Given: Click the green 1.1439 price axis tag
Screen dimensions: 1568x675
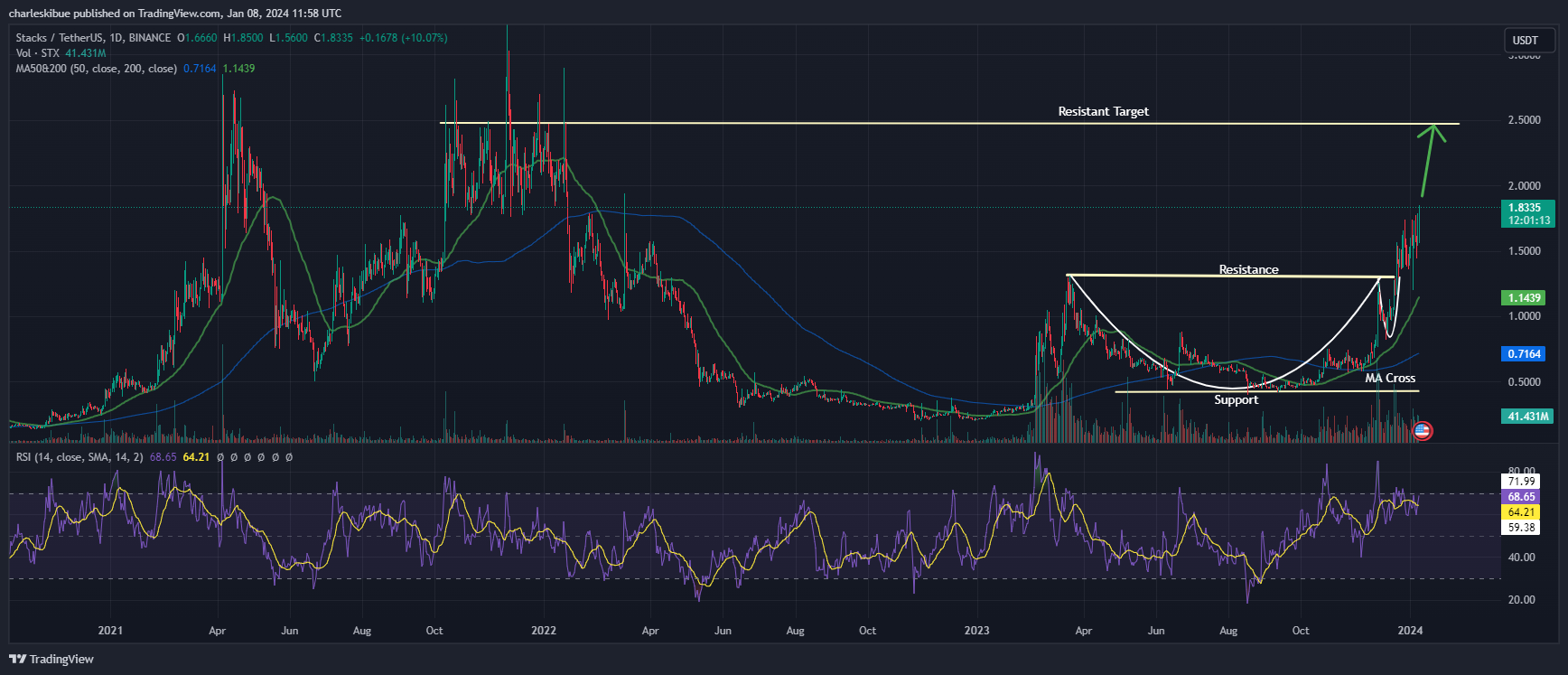Looking at the screenshot, I should pyautogui.click(x=1524, y=298).
